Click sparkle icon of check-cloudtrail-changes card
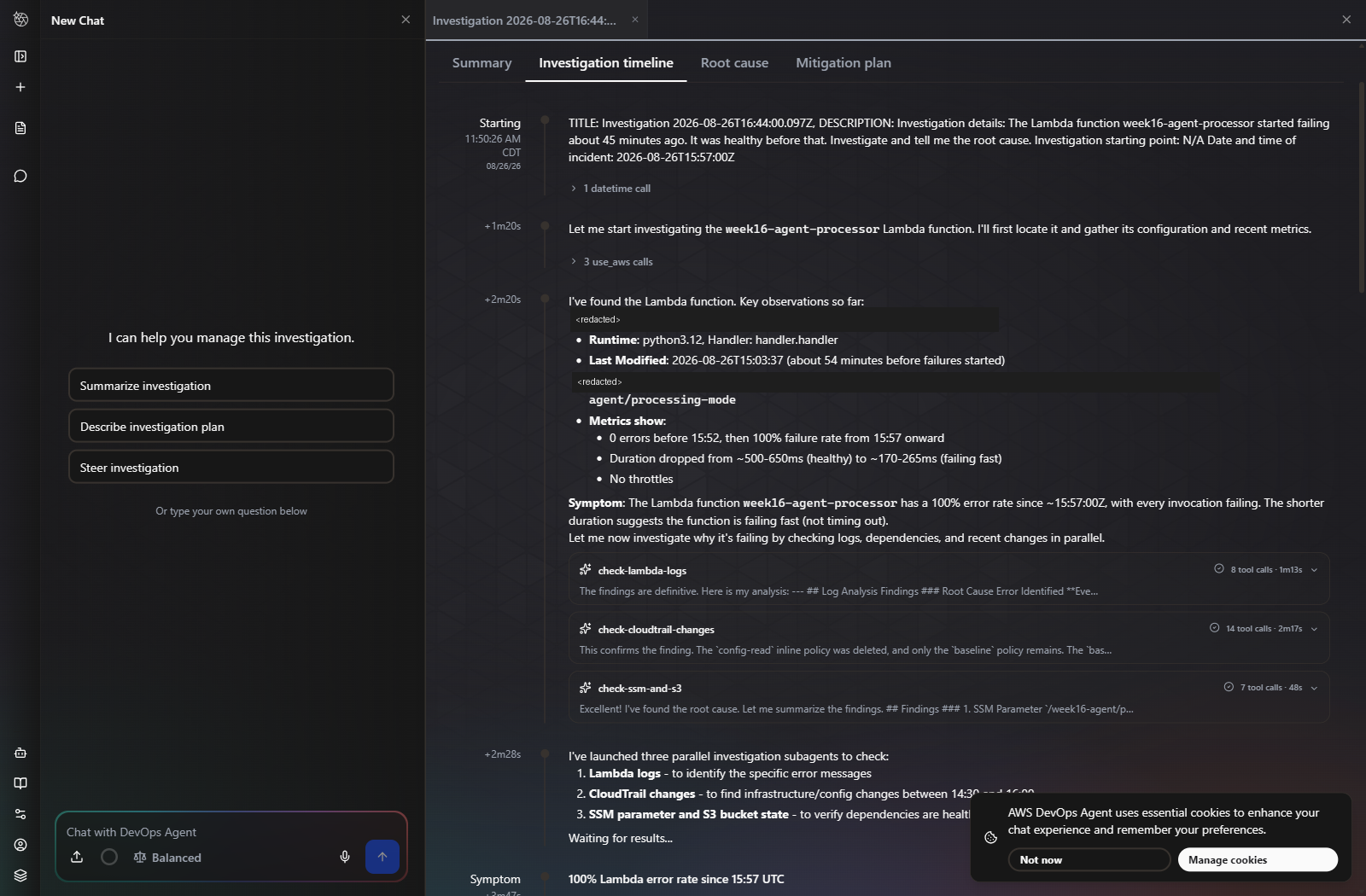Viewport: 1366px width, 896px height. 586,629
